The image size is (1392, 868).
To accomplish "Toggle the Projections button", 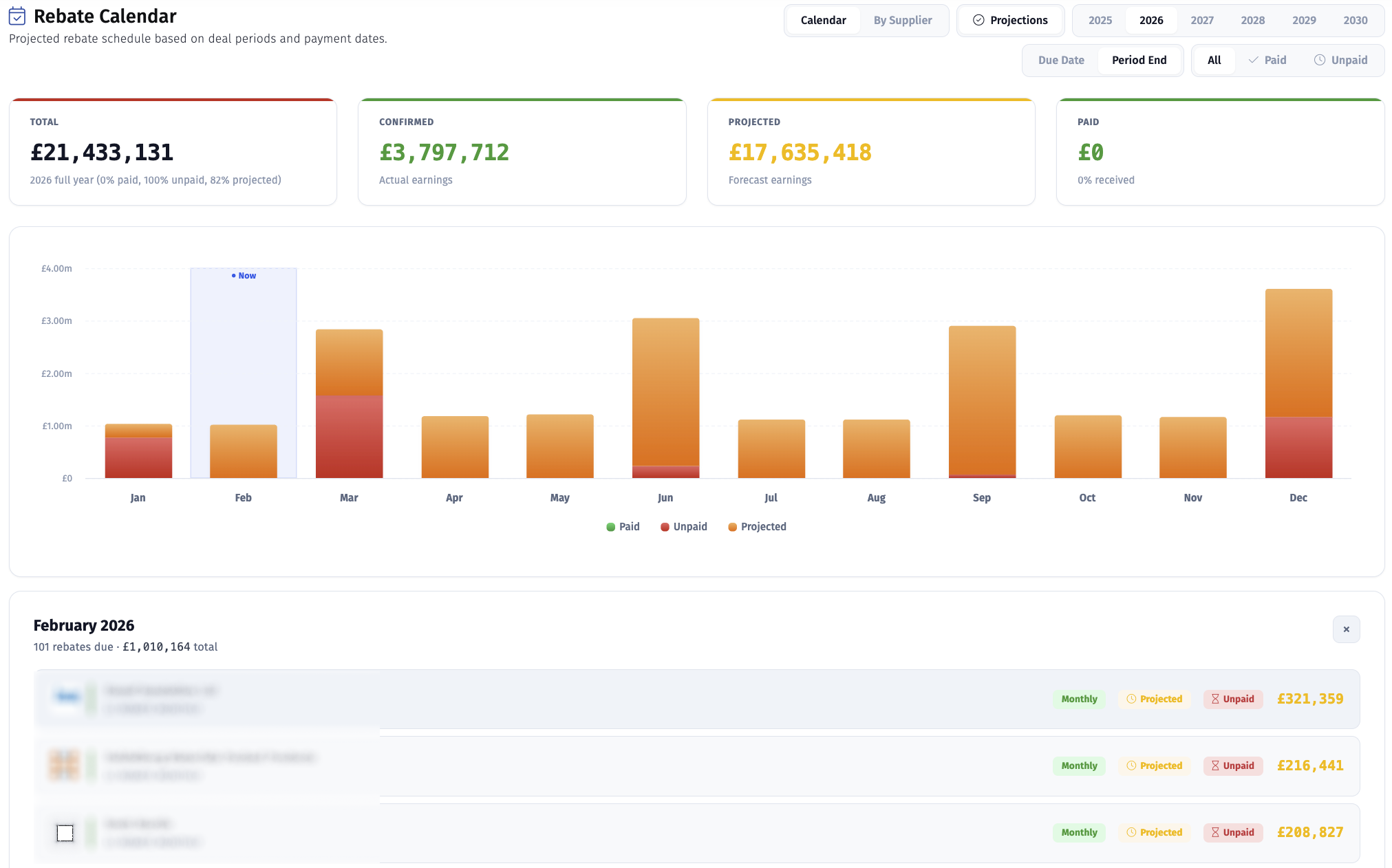I will 1010,20.
